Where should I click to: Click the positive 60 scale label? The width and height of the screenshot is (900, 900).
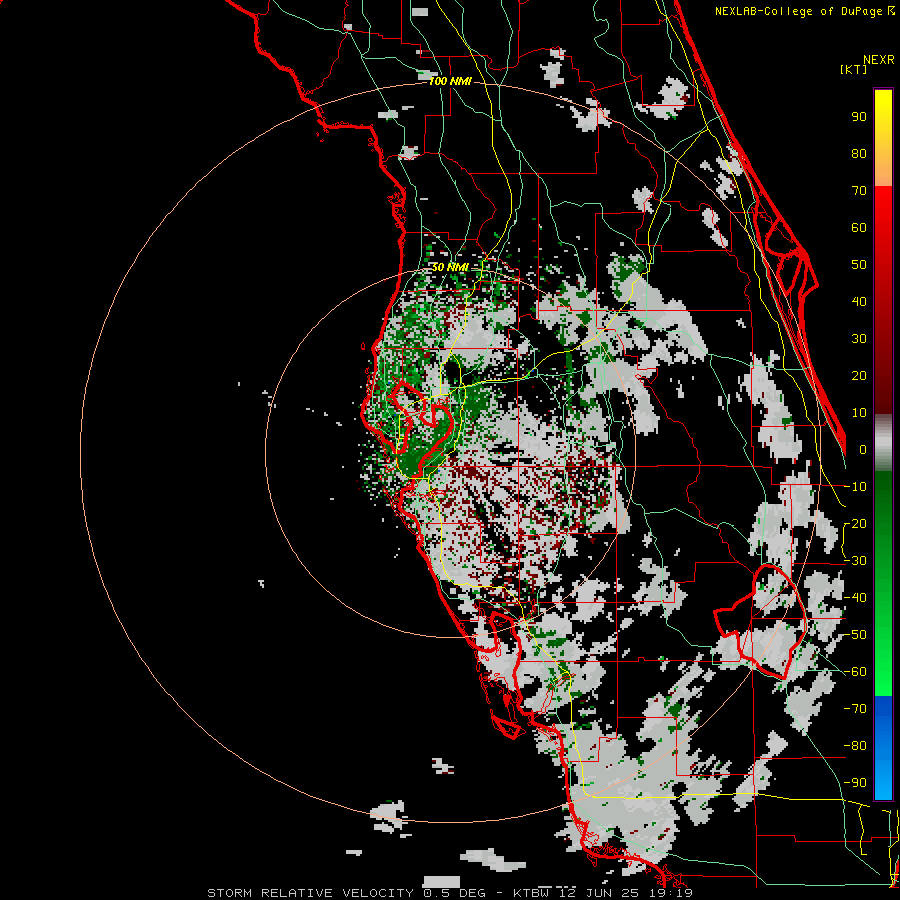tap(859, 227)
